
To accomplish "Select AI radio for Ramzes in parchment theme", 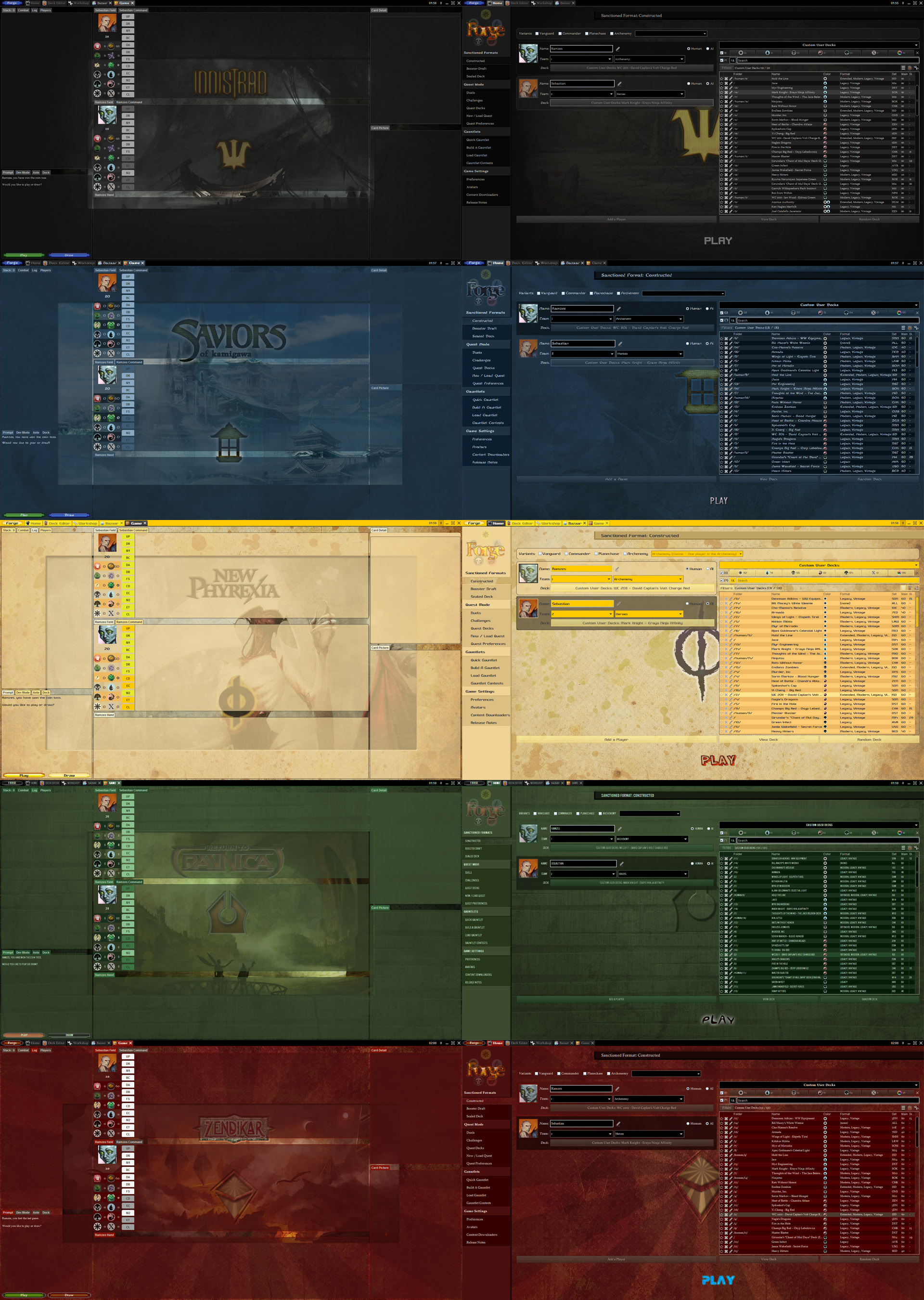I will 708,569.
